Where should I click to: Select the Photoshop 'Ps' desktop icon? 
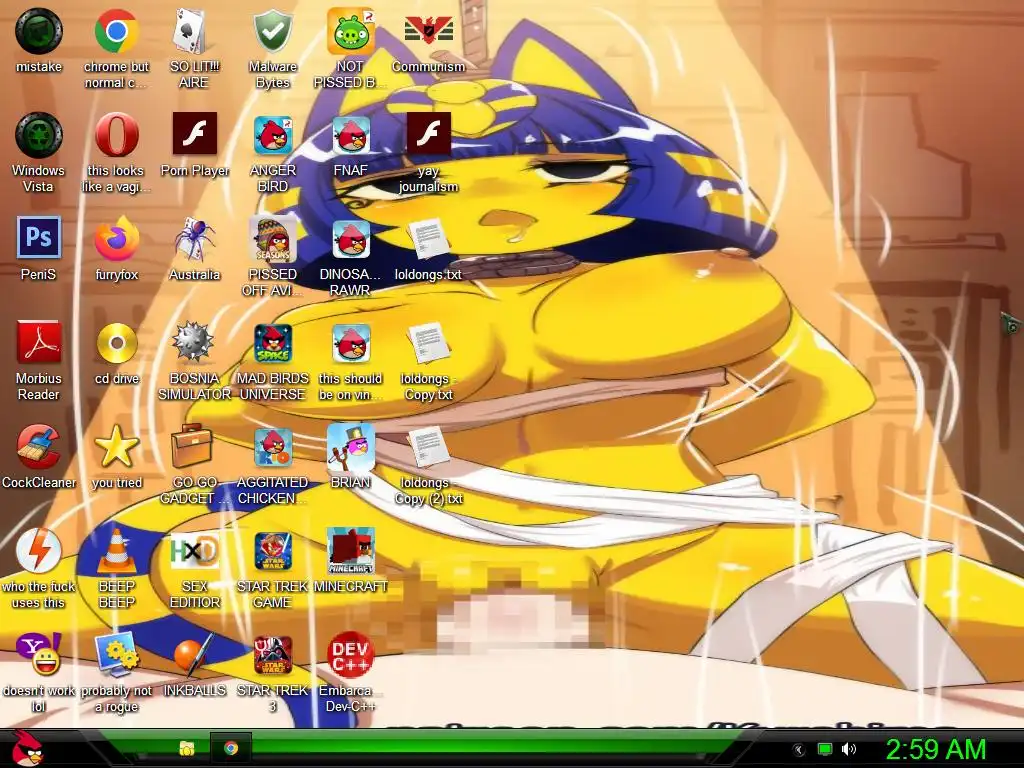tap(39, 238)
